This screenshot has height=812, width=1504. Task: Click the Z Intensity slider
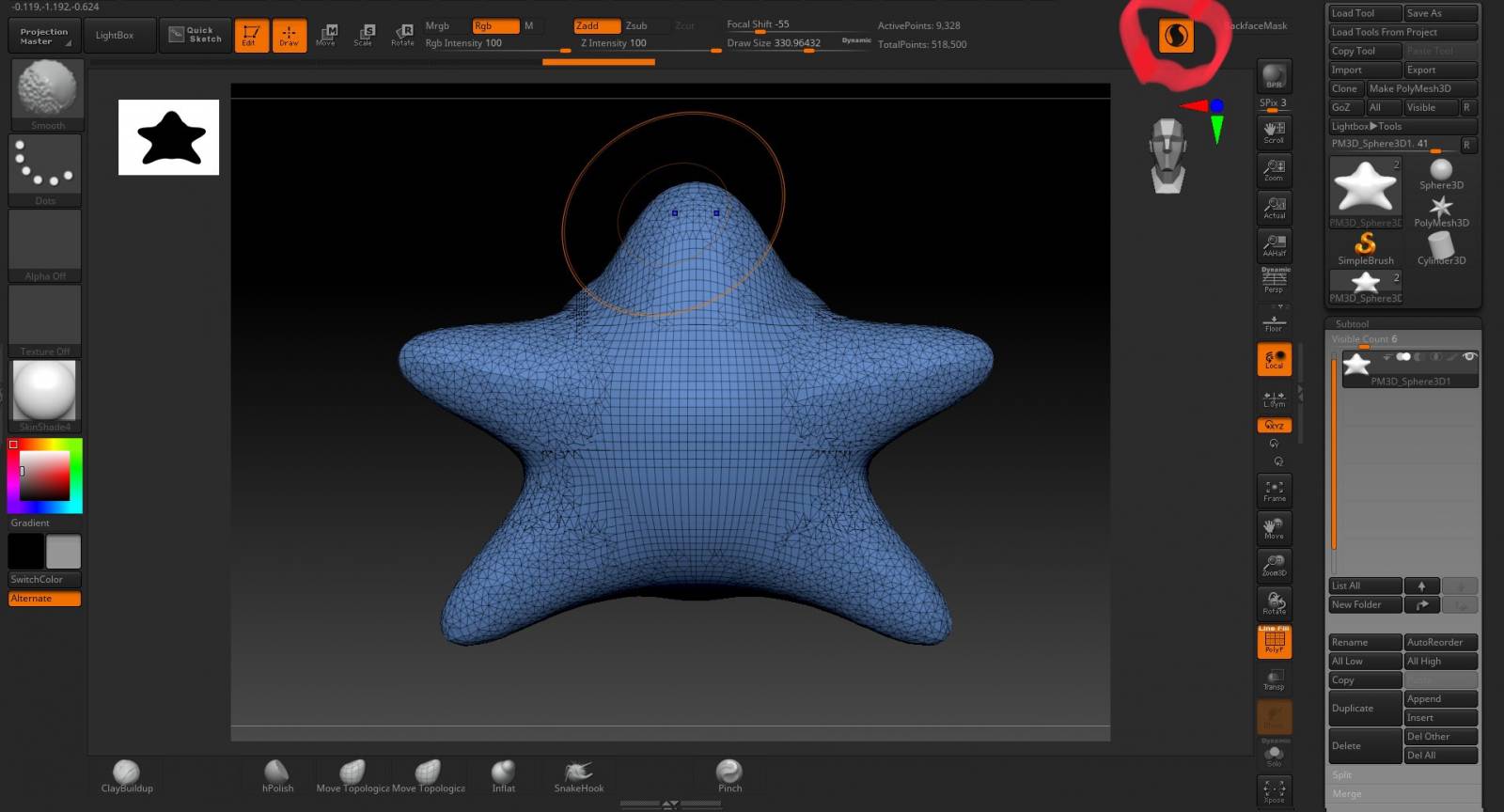pos(613,43)
